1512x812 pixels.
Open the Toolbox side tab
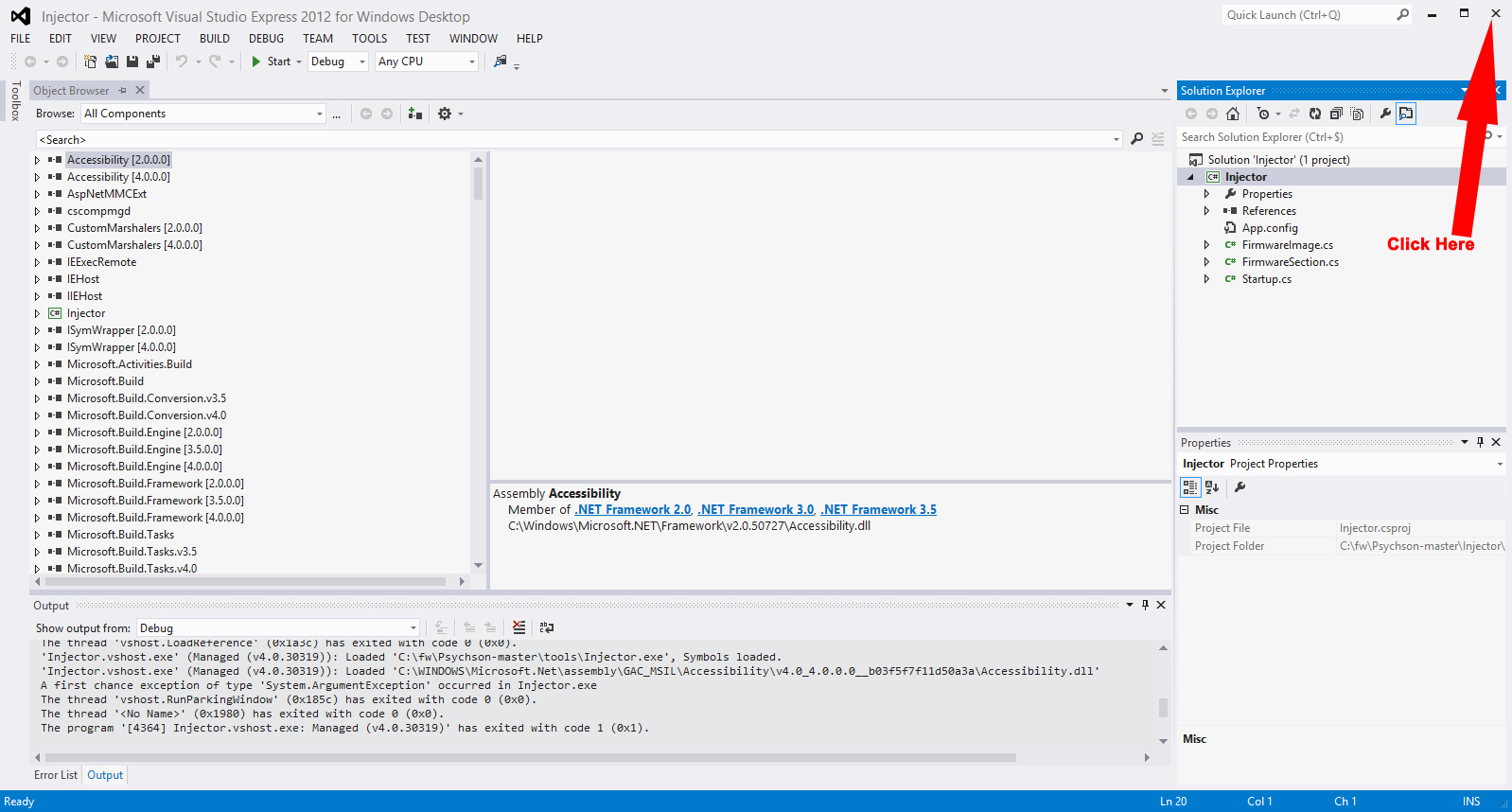click(15, 101)
